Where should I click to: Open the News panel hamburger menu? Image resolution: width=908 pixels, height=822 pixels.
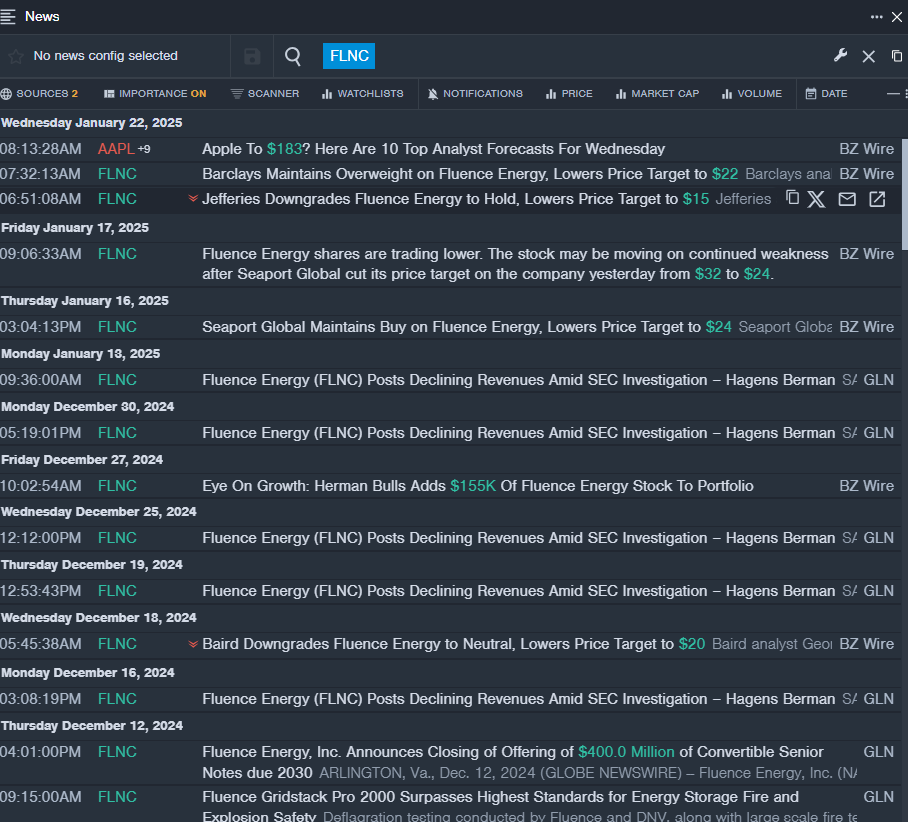[9, 16]
